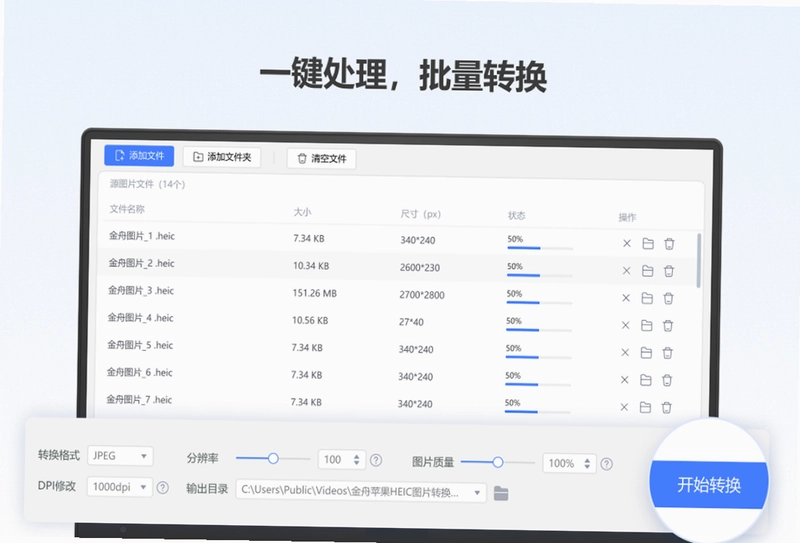
Task: Open folder for 金舟图片_2 .heic
Action: click(x=647, y=270)
